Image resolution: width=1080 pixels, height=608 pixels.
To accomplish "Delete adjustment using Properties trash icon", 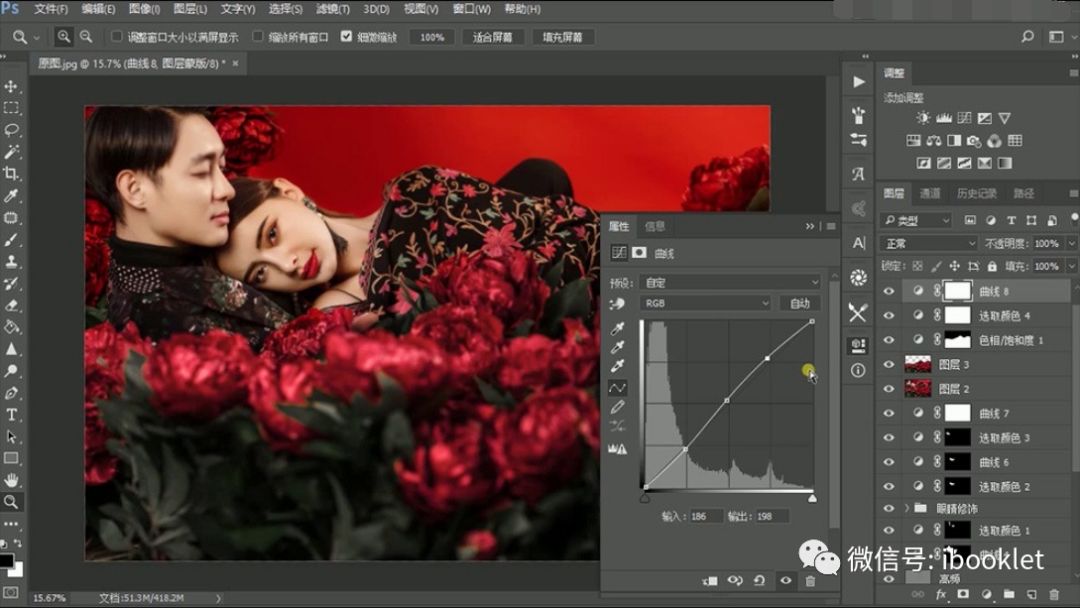I will click(810, 580).
